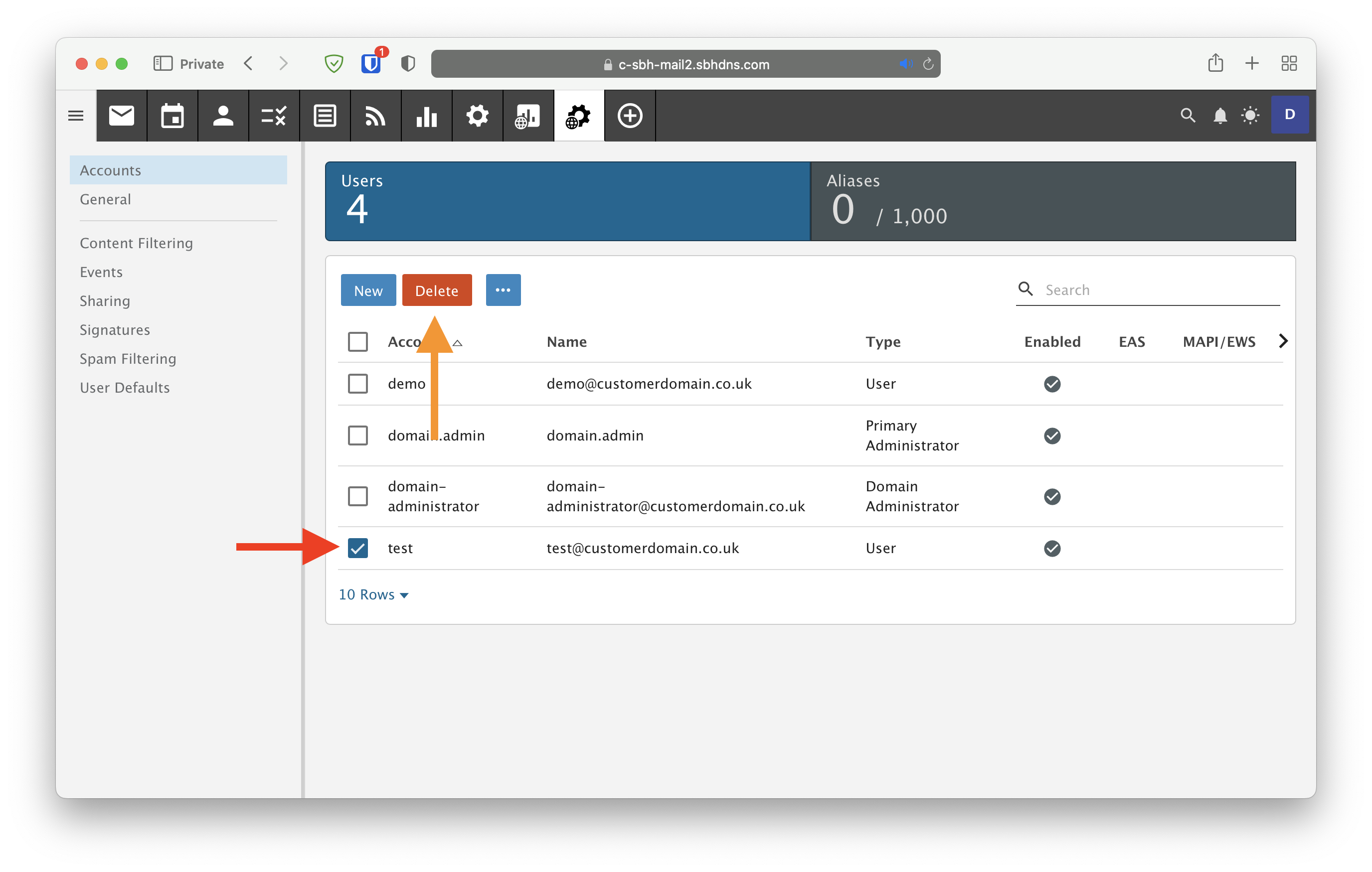This screenshot has height=872, width=1372.
Task: Click the notifications bell icon
Action: click(1219, 116)
